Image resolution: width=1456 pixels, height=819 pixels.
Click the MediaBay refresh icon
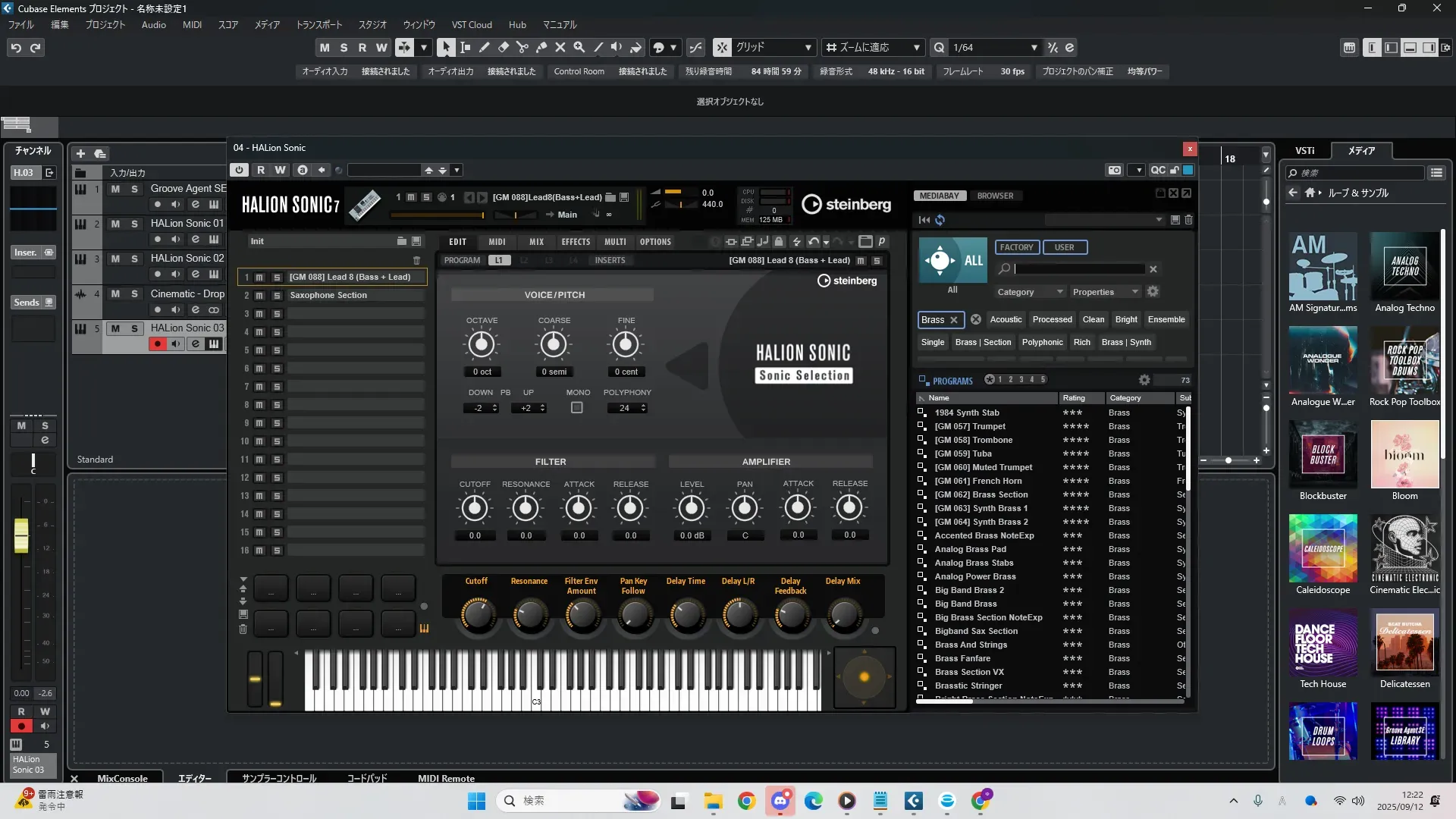pos(940,220)
